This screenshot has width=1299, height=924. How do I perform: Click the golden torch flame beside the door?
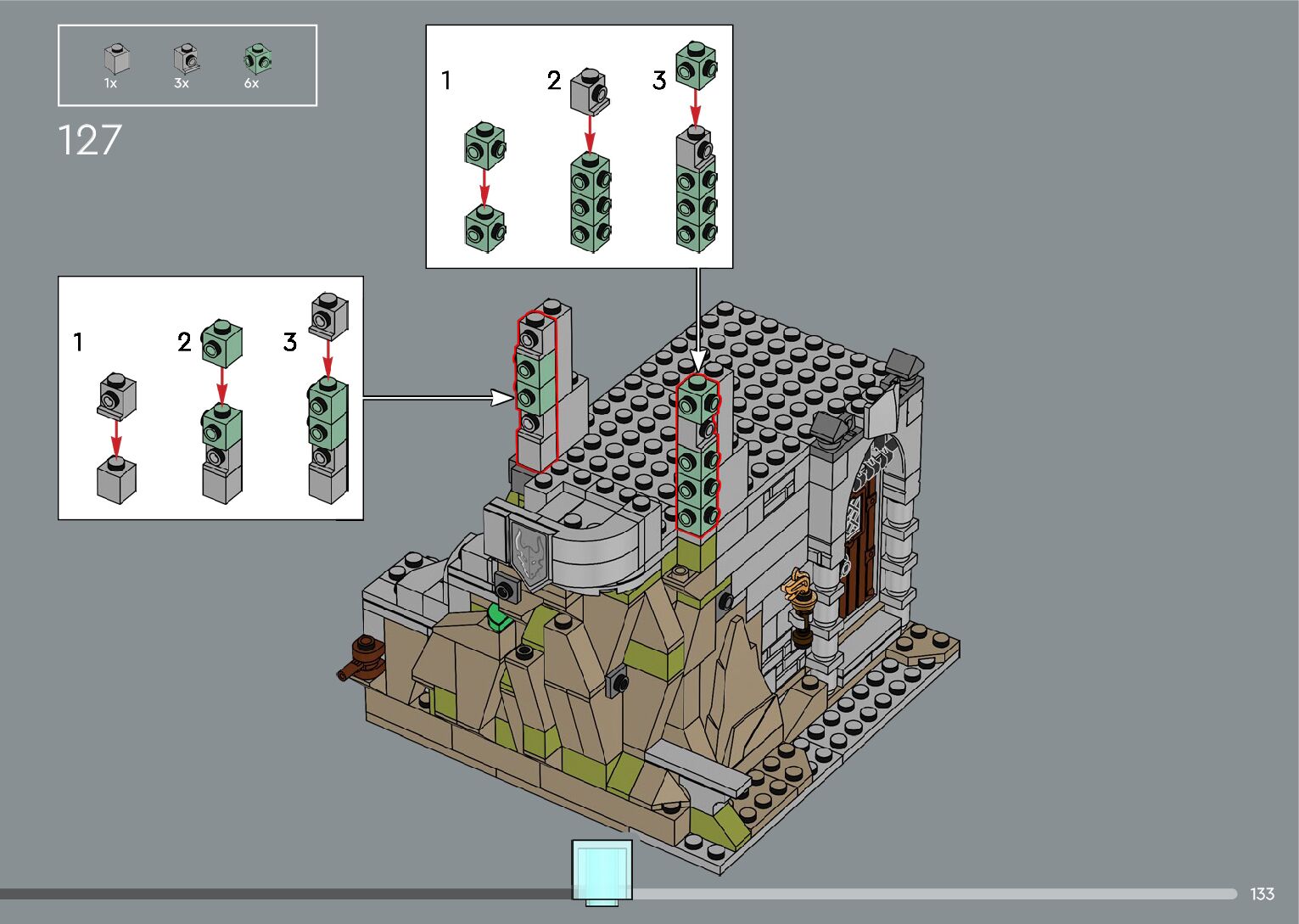(x=800, y=586)
